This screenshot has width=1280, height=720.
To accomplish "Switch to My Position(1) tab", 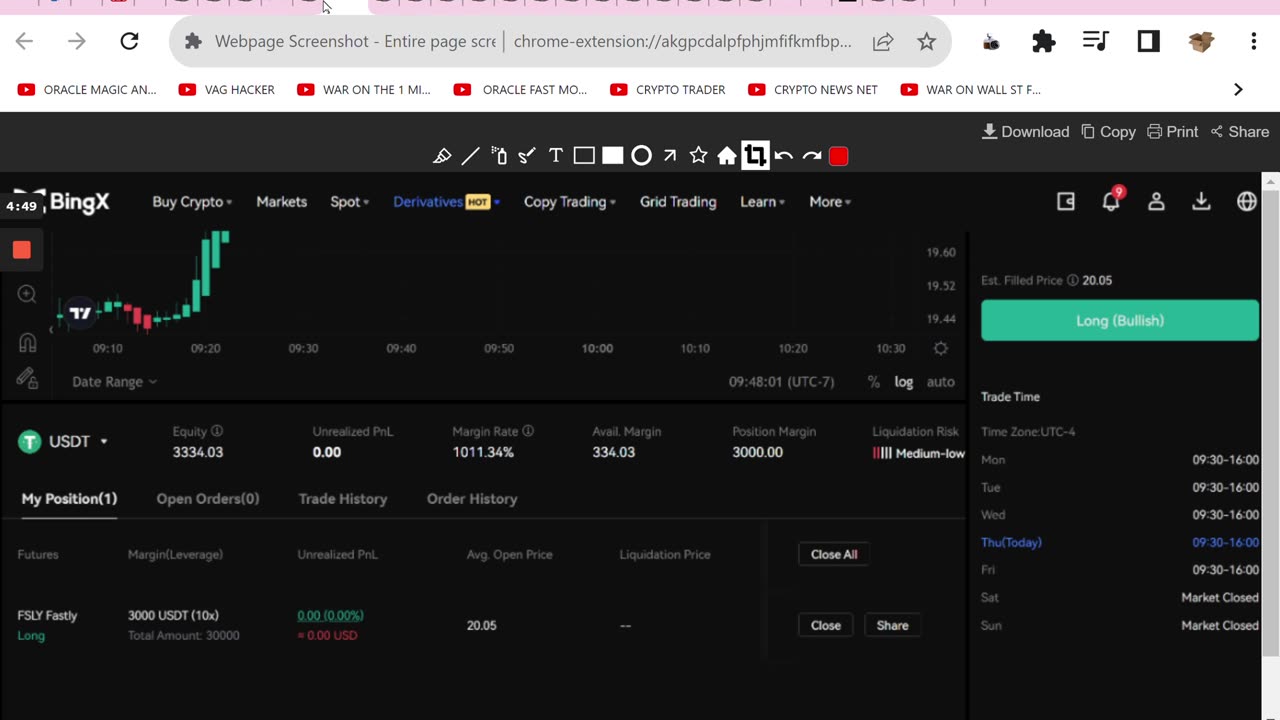I will click(69, 499).
